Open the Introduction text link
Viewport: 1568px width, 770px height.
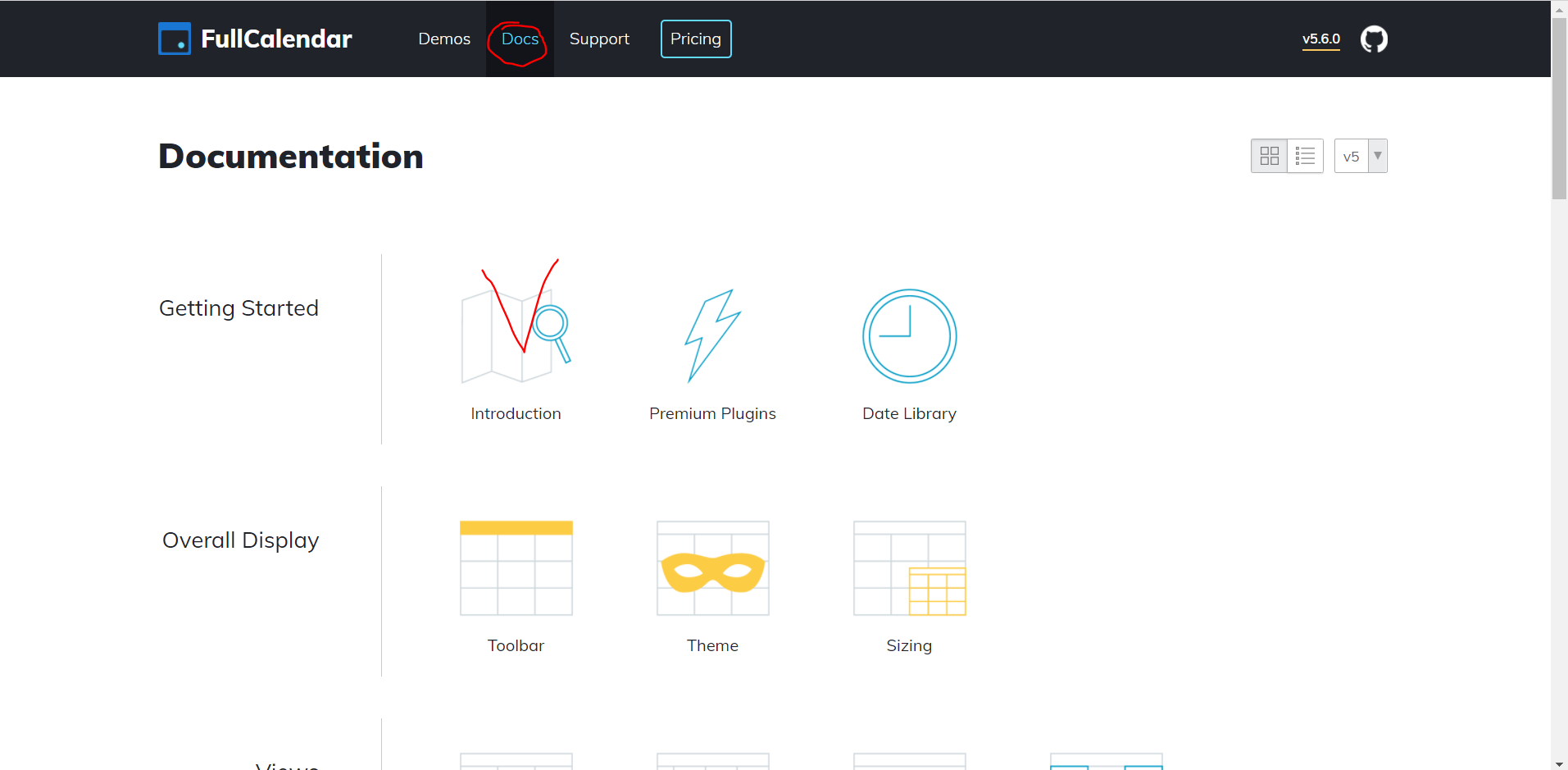coord(516,414)
